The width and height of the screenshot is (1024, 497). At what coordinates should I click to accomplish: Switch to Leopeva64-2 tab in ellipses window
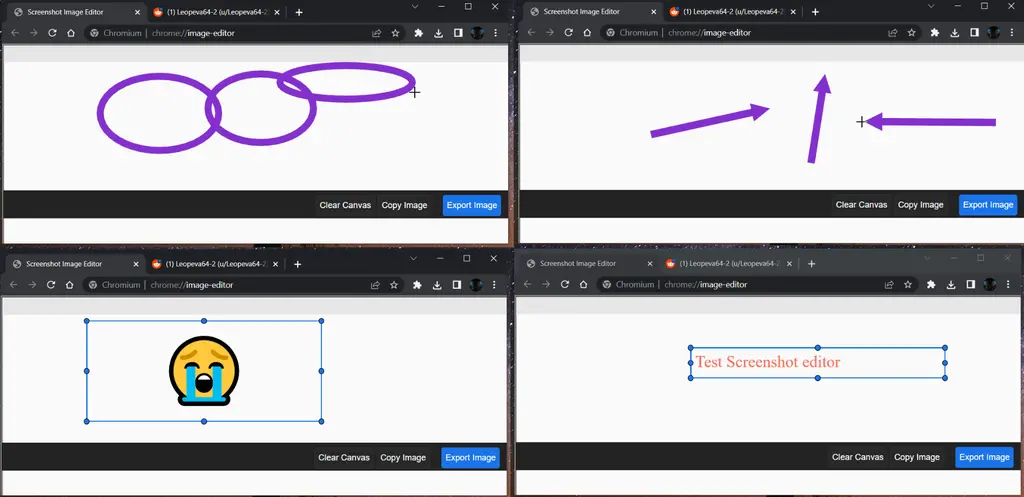pos(214,12)
